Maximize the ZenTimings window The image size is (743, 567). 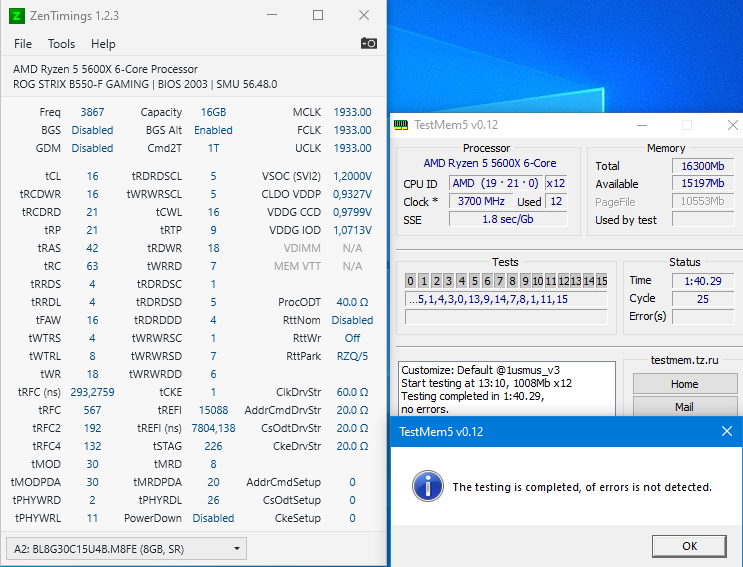(318, 15)
